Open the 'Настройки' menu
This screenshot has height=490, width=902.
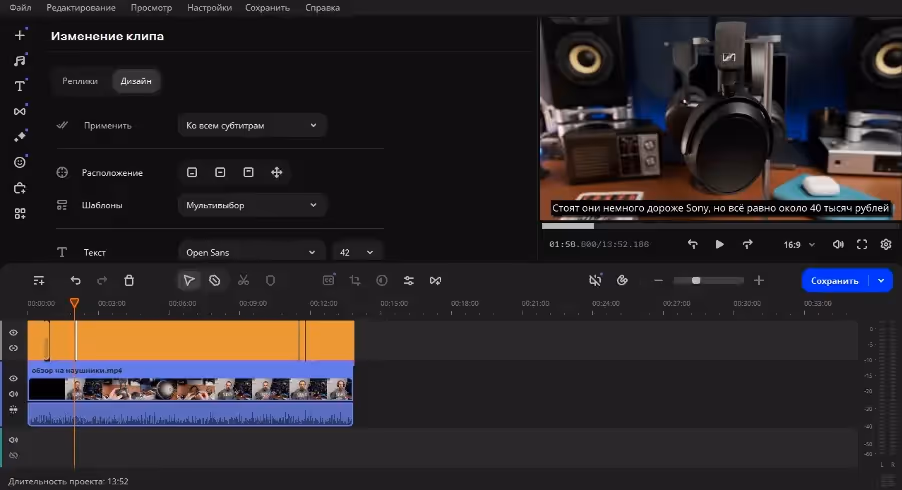click(209, 7)
